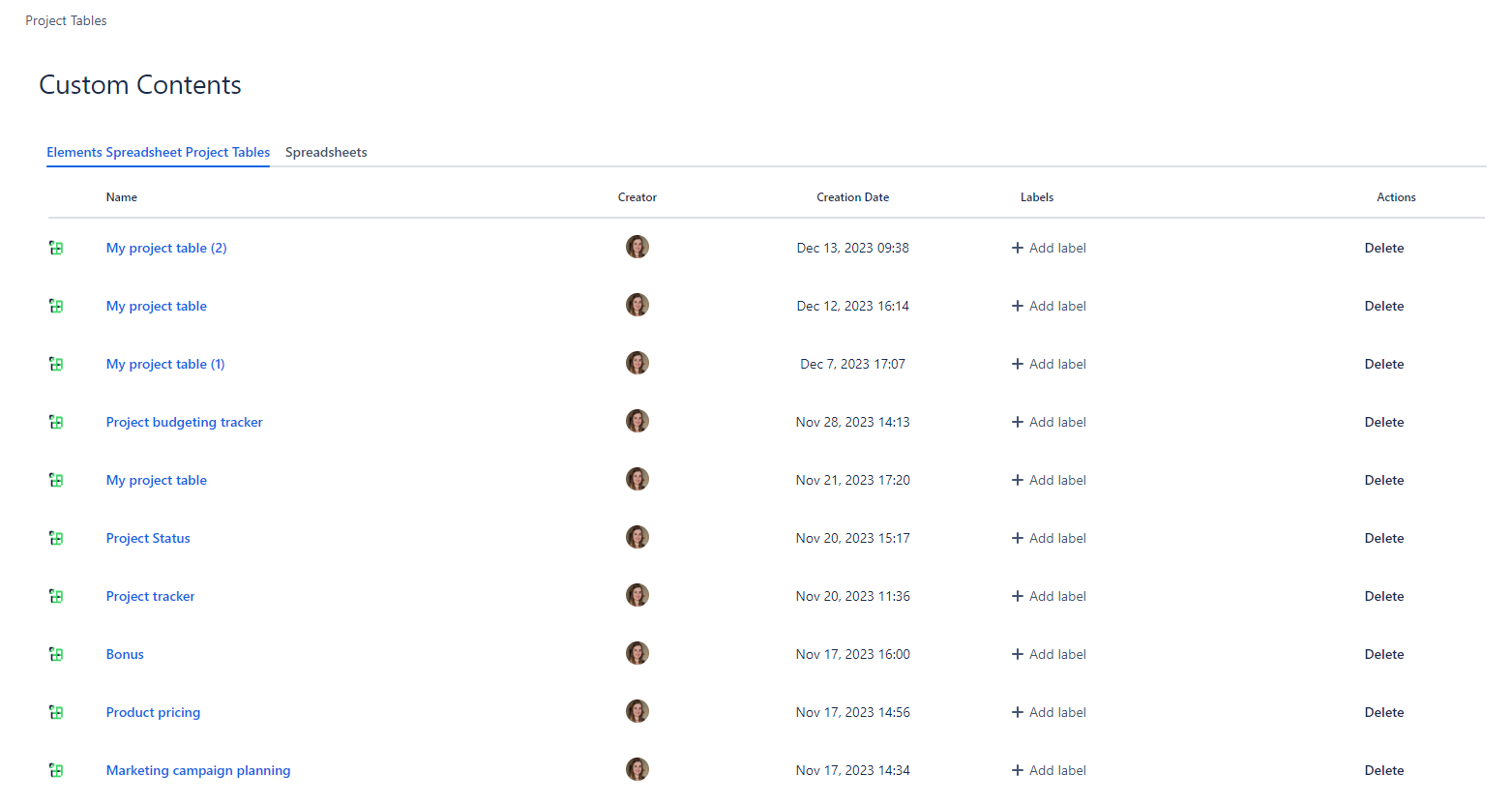Click the spreadsheet icon beside Project budgeting tracker

click(56, 422)
